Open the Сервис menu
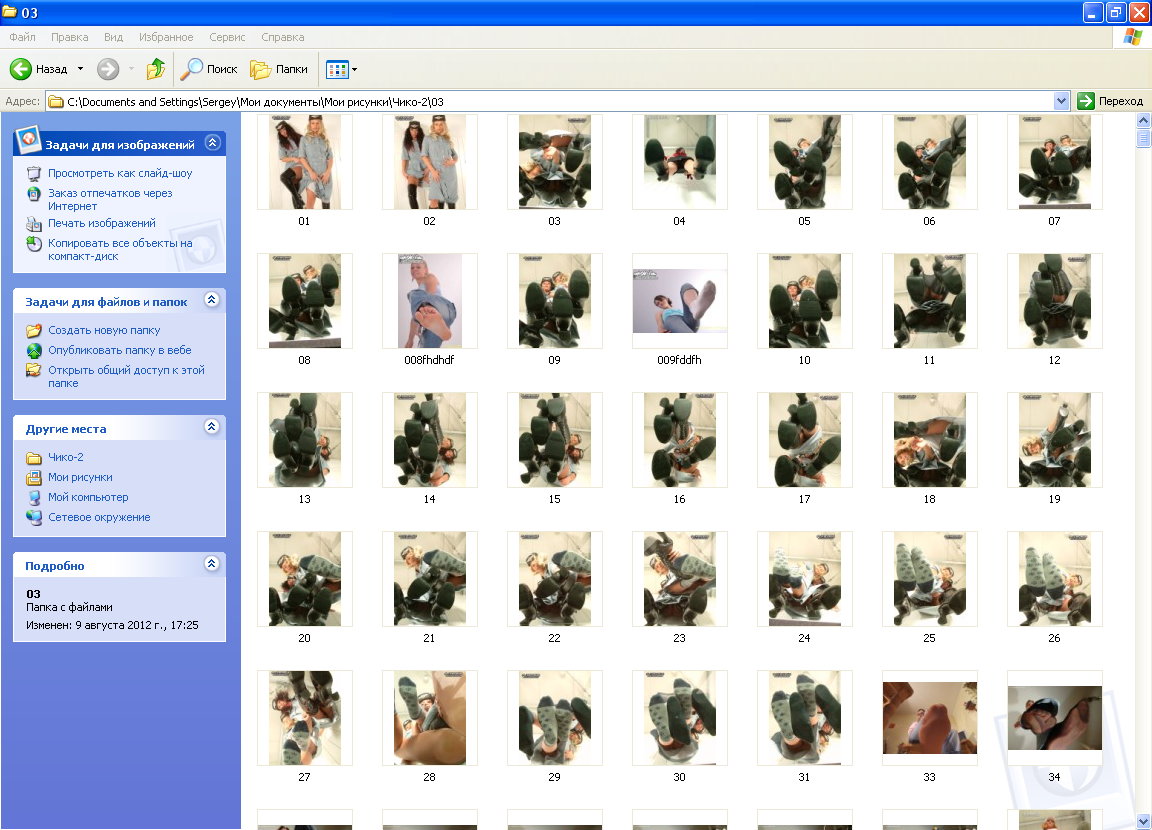The image size is (1152, 830). pos(227,37)
